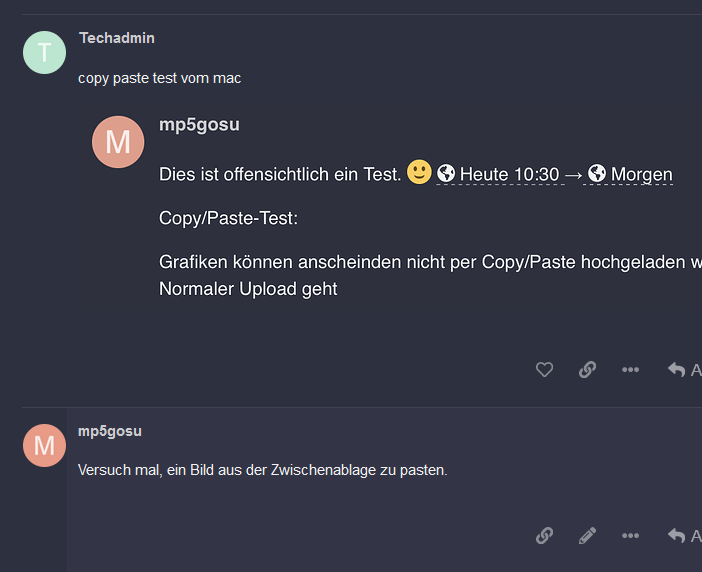
Task: Copy the link of Techadmin's post
Action: pyautogui.click(x=587, y=370)
